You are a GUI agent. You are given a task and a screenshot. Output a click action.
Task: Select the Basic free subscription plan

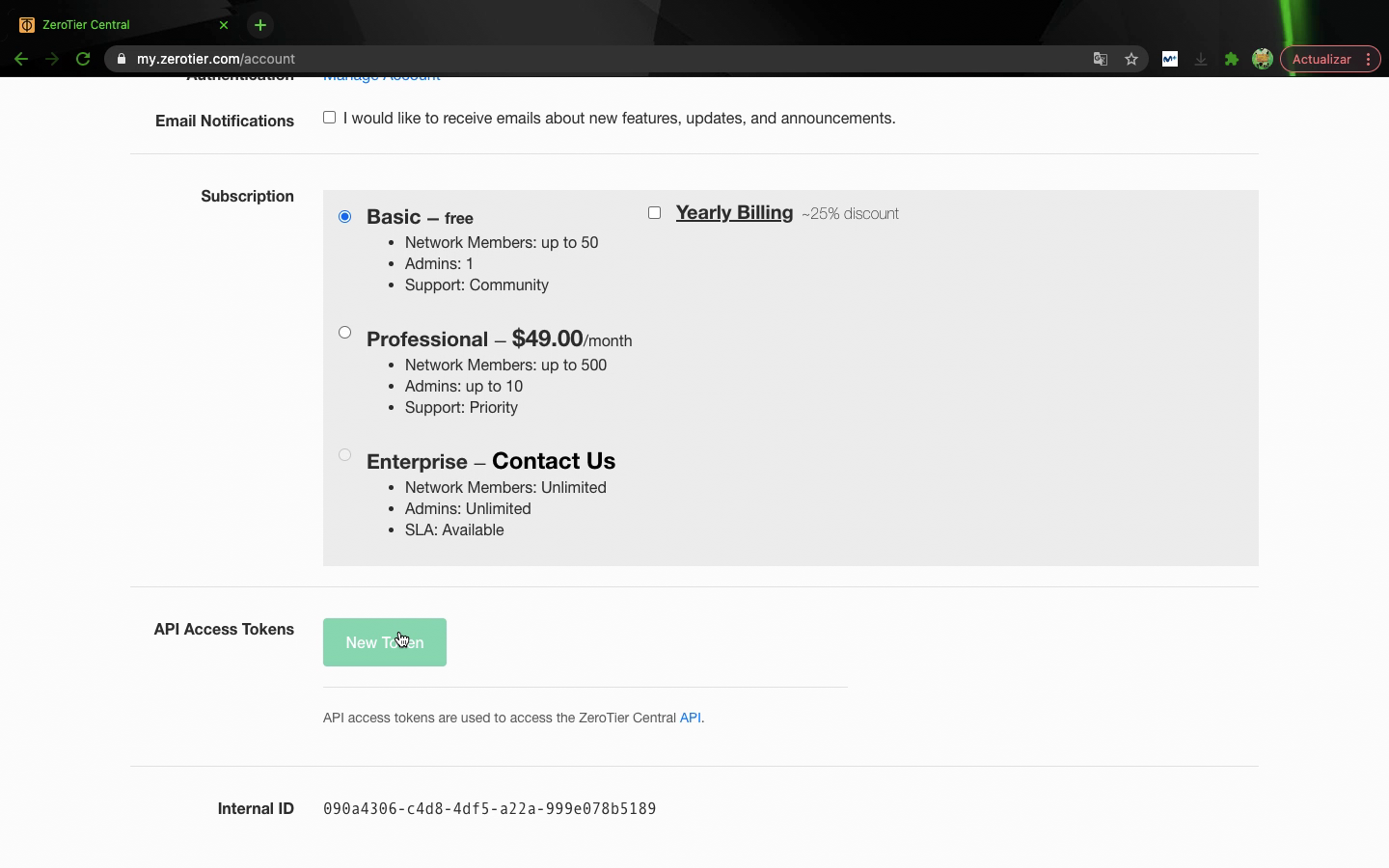pos(345,216)
